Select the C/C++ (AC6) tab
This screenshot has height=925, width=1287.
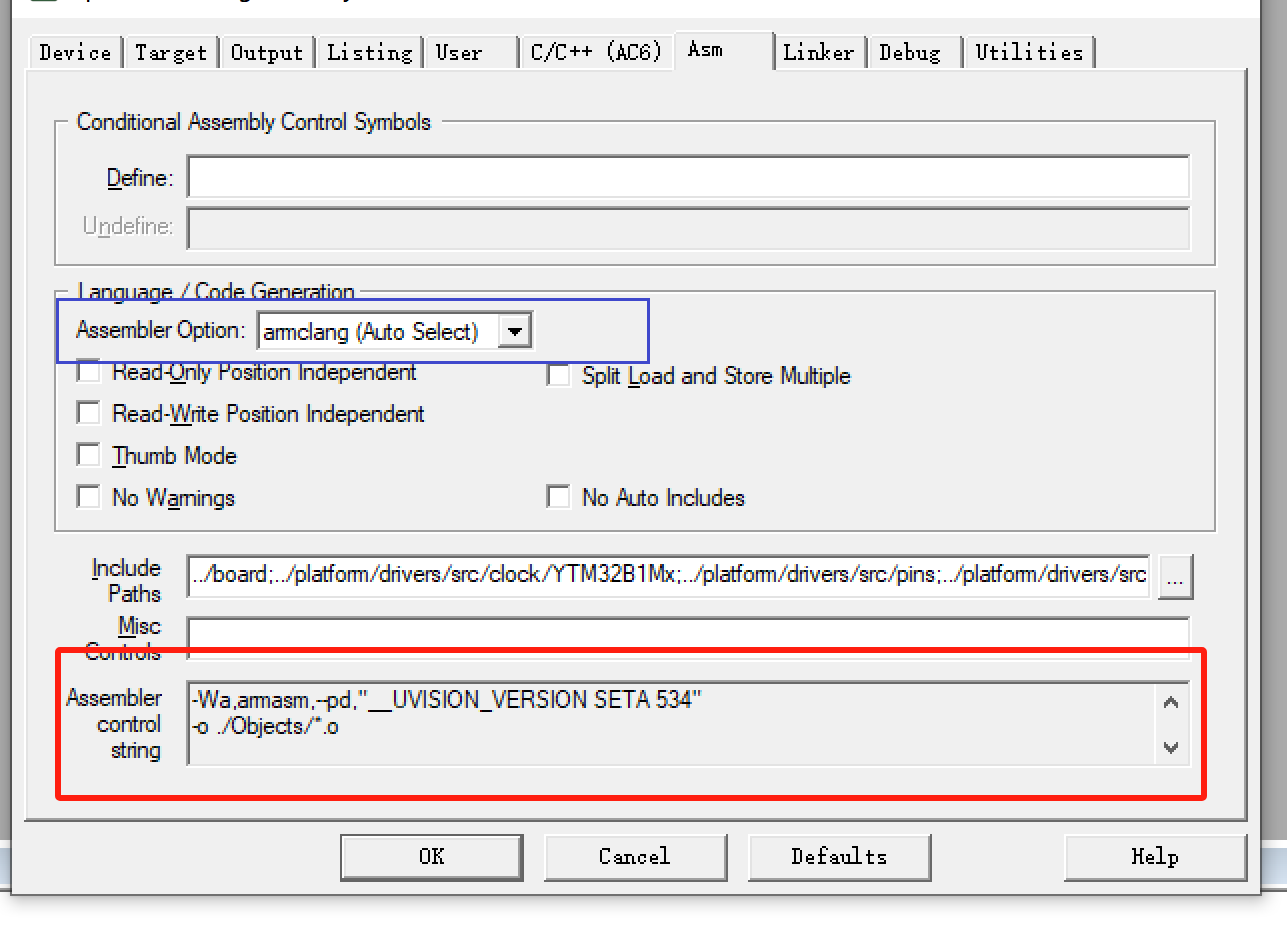point(596,52)
